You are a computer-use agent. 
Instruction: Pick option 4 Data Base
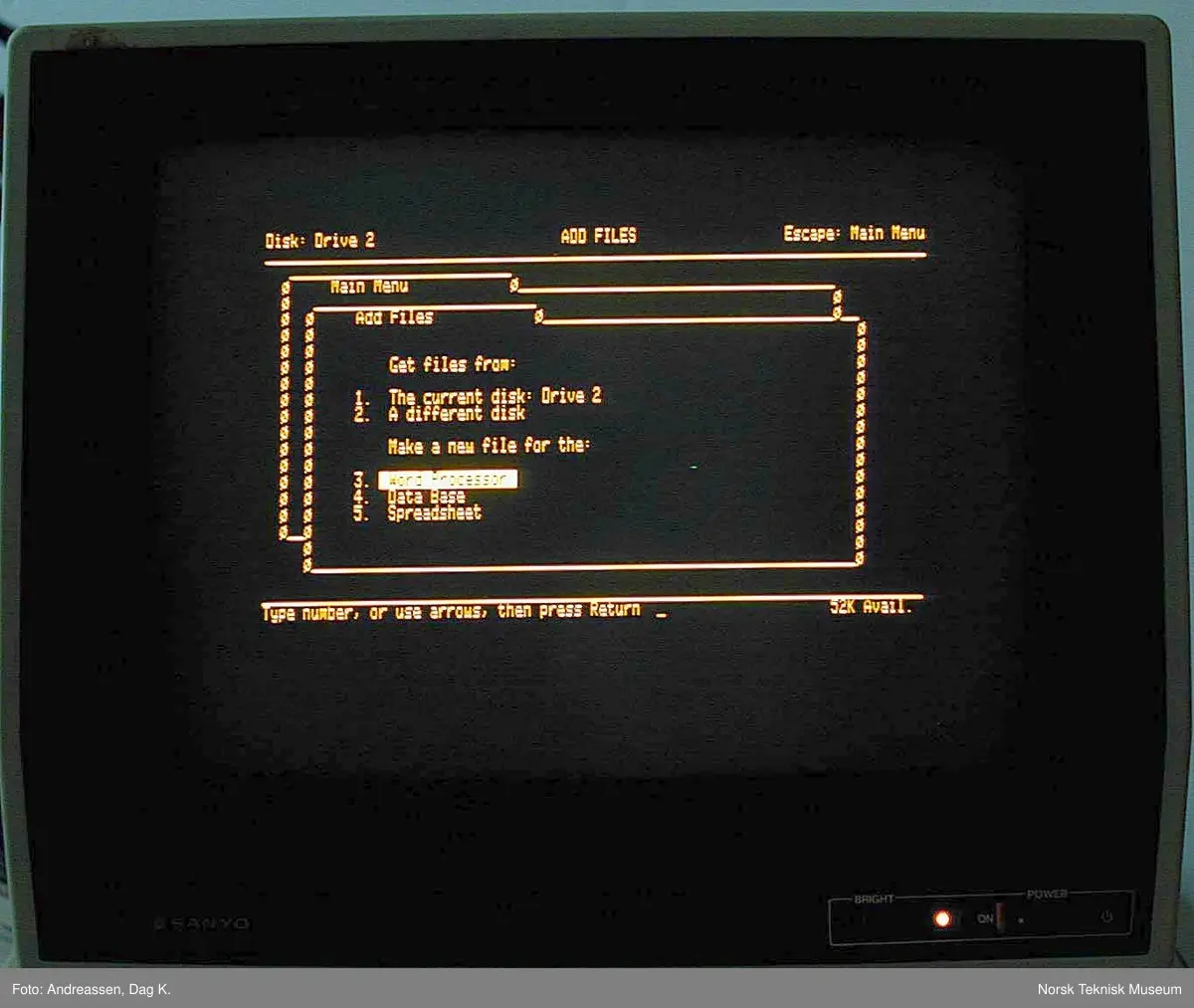click(x=410, y=497)
